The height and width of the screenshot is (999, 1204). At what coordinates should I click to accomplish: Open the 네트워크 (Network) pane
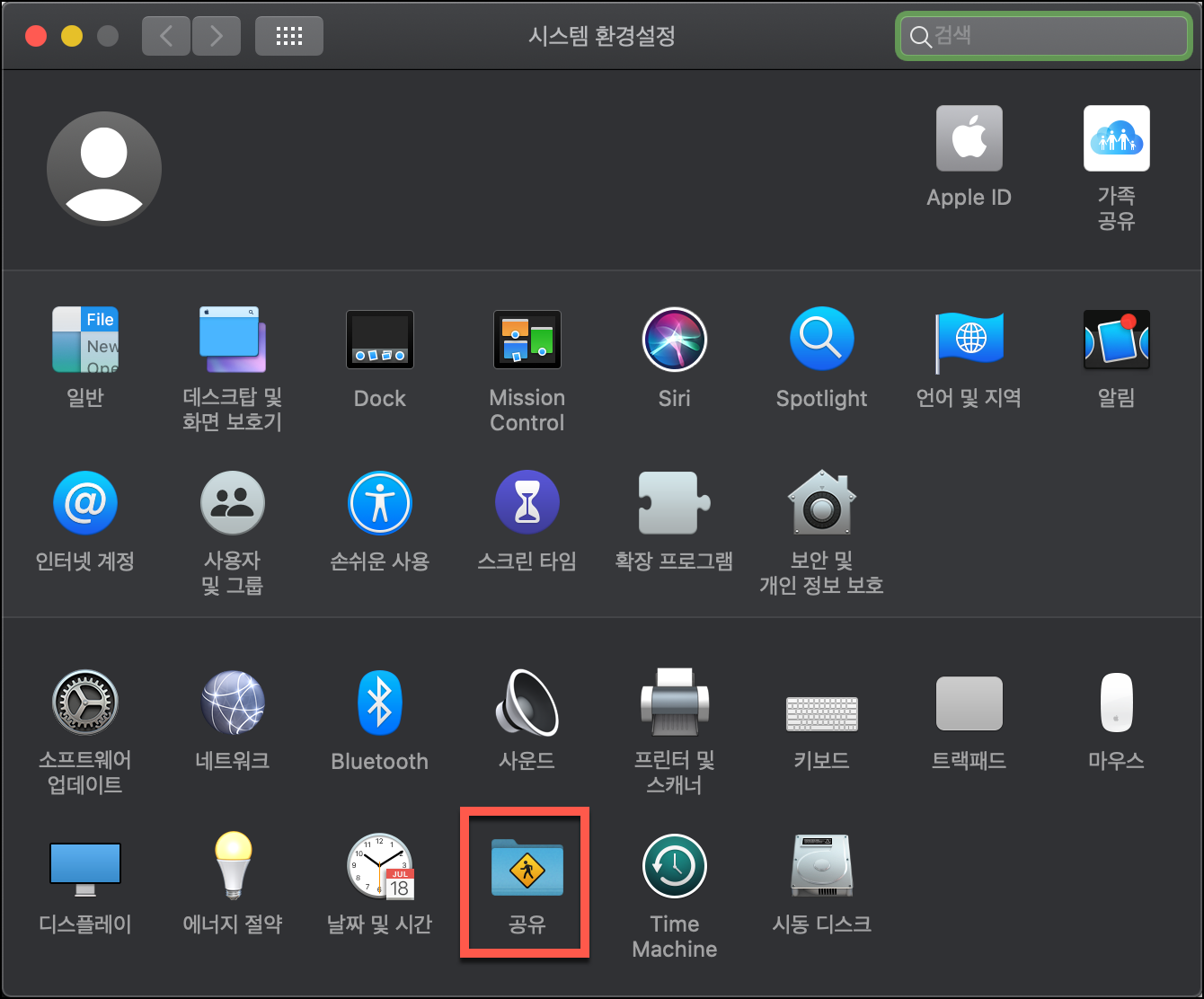[233, 702]
